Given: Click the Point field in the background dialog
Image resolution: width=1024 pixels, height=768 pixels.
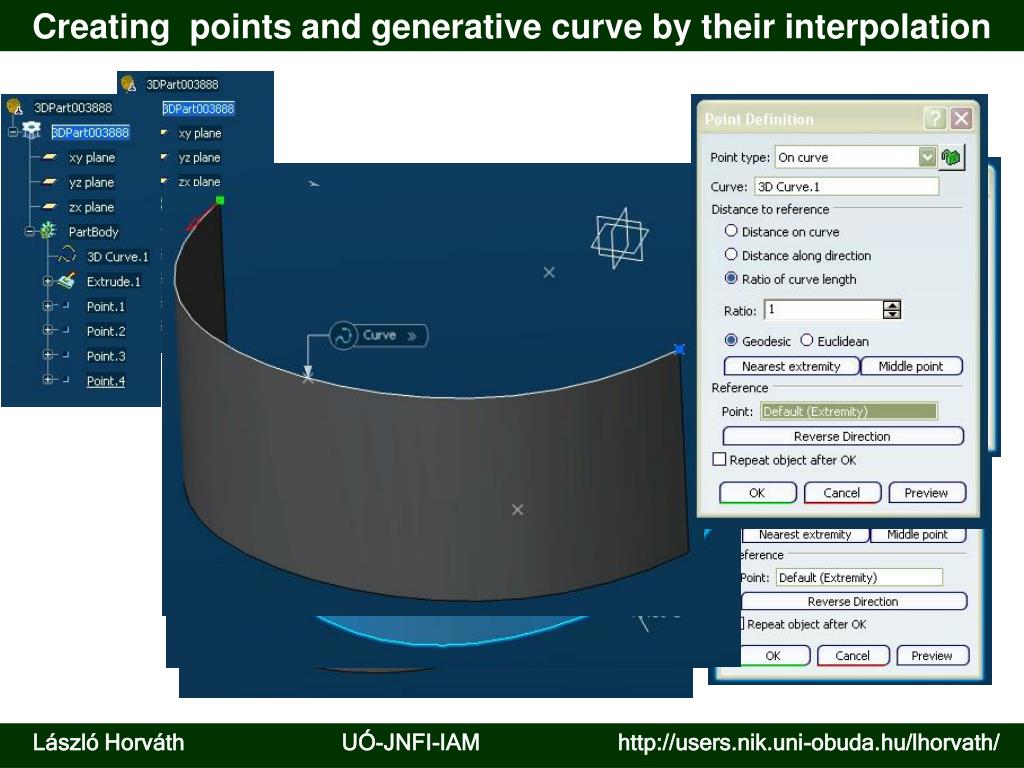Looking at the screenshot, I should [859, 577].
